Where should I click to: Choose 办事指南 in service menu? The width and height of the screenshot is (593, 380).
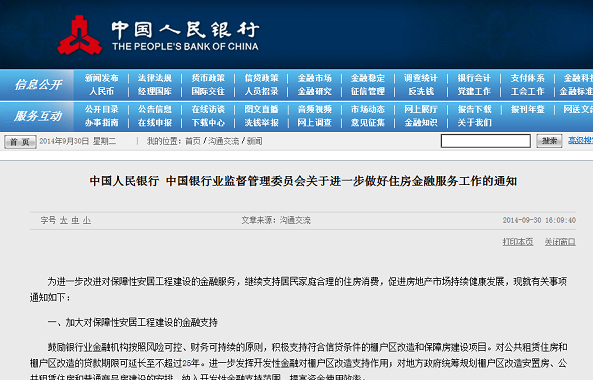pos(101,123)
